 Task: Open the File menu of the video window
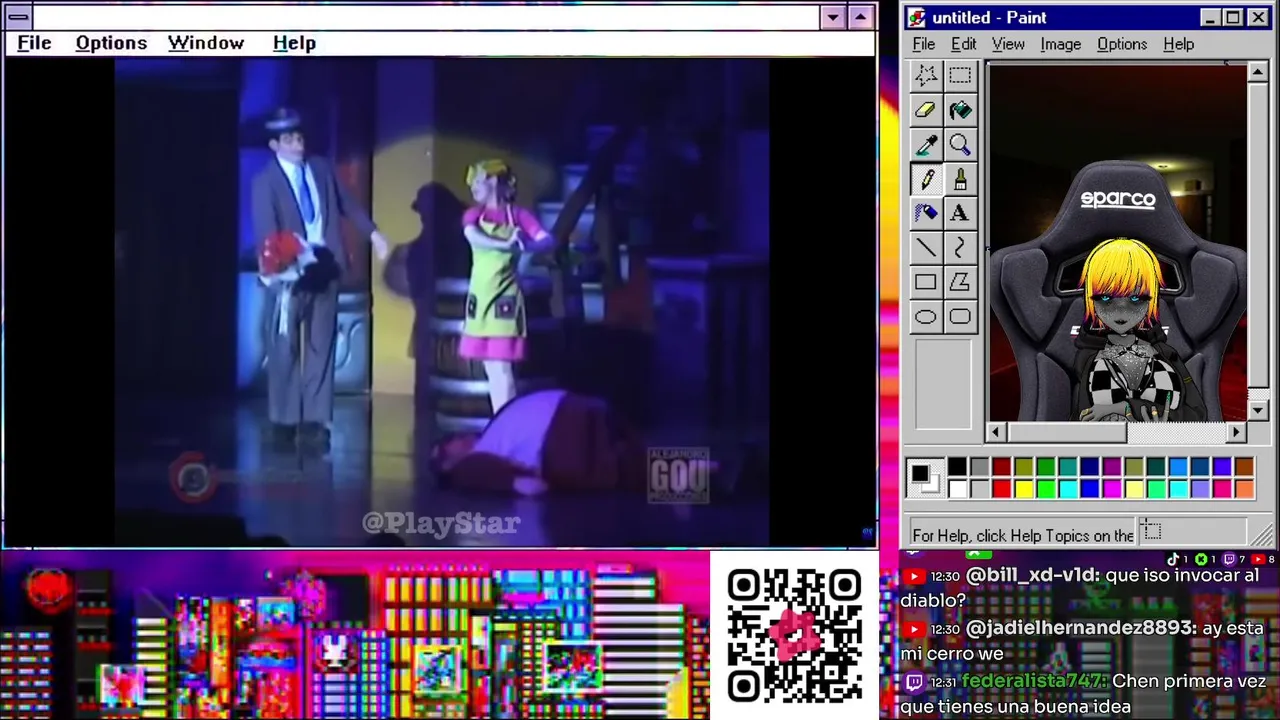[x=34, y=43]
